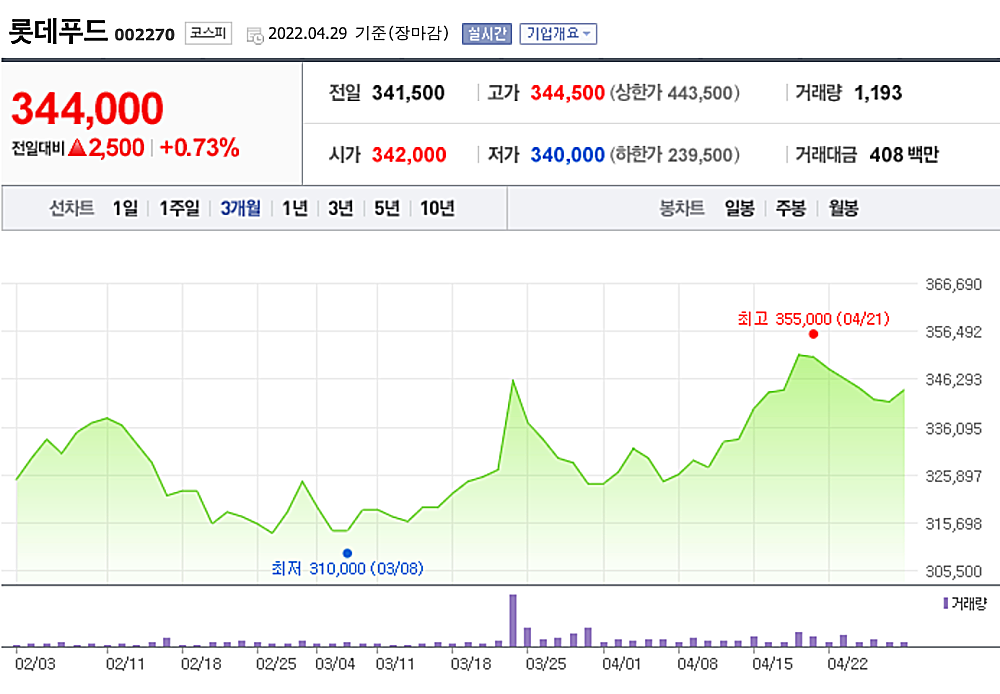1000x694 pixels.
Task: Click the tallest volume bar near 03/25
Action: pyautogui.click(x=513, y=621)
